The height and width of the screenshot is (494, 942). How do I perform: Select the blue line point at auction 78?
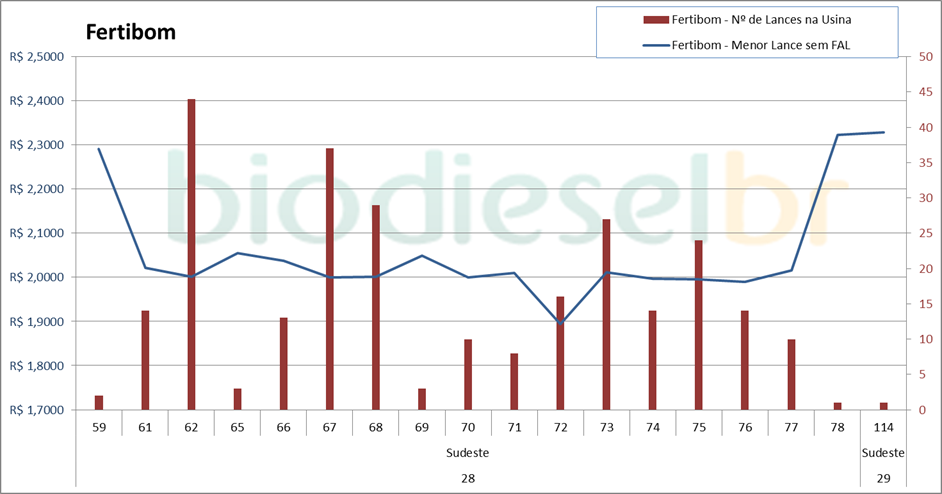837,135
